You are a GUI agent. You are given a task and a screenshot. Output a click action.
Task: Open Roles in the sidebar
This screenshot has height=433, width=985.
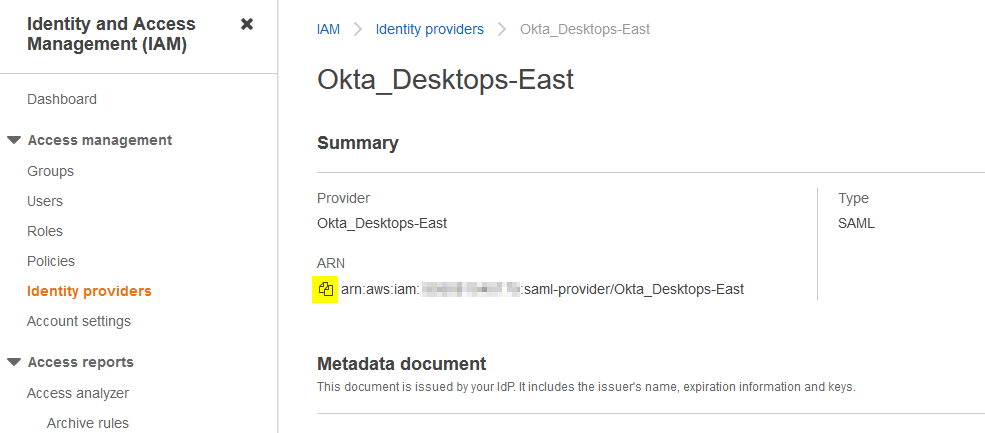tap(45, 231)
